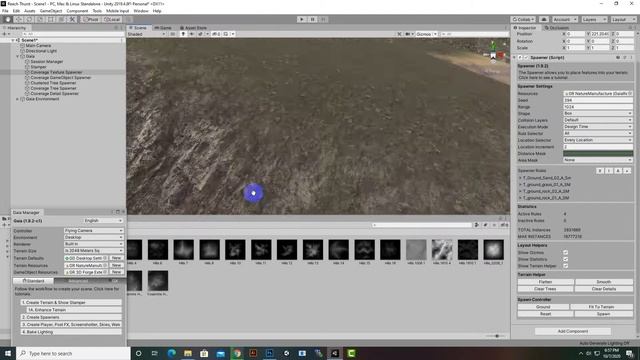Edit the Seed input field
The width and height of the screenshot is (640, 360).
598,100
